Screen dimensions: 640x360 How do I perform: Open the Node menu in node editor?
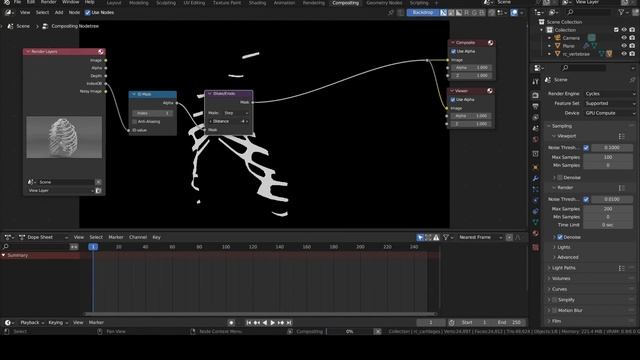[74, 13]
